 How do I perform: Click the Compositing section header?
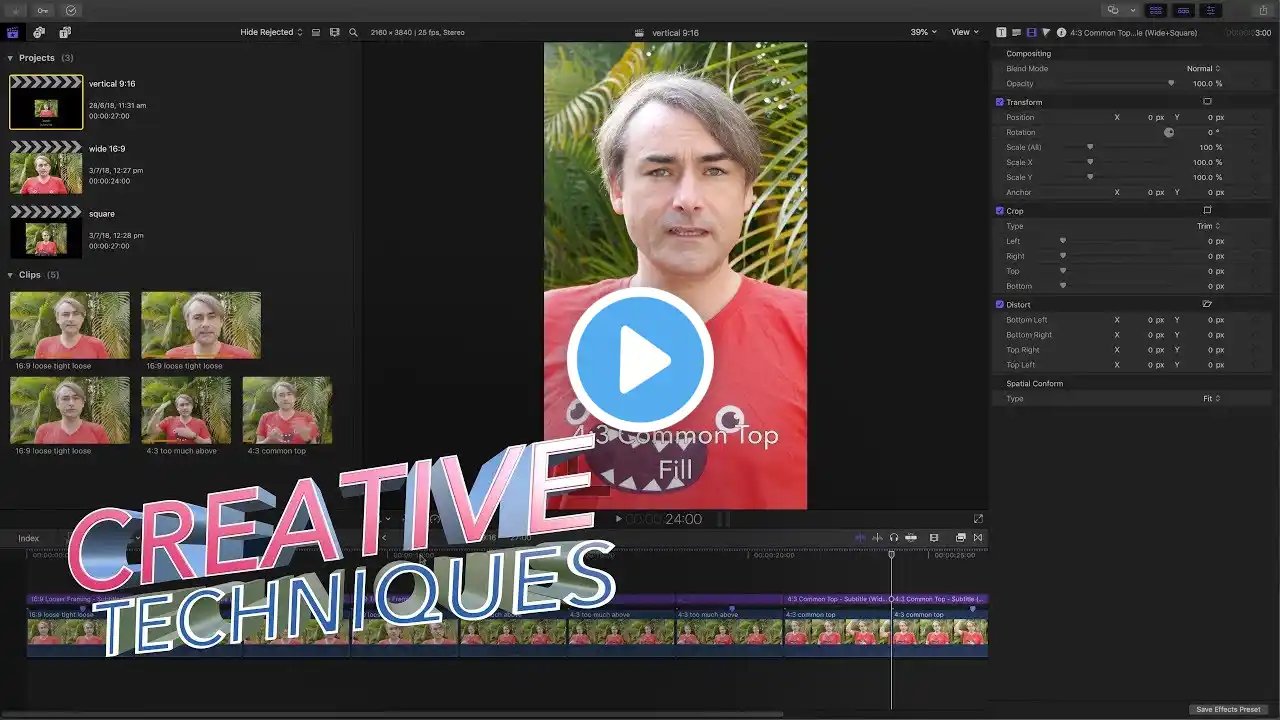coord(1028,54)
